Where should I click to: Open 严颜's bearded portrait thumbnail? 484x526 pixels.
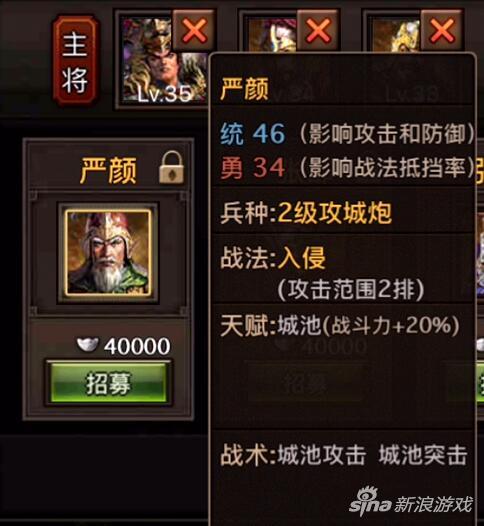(x=108, y=253)
